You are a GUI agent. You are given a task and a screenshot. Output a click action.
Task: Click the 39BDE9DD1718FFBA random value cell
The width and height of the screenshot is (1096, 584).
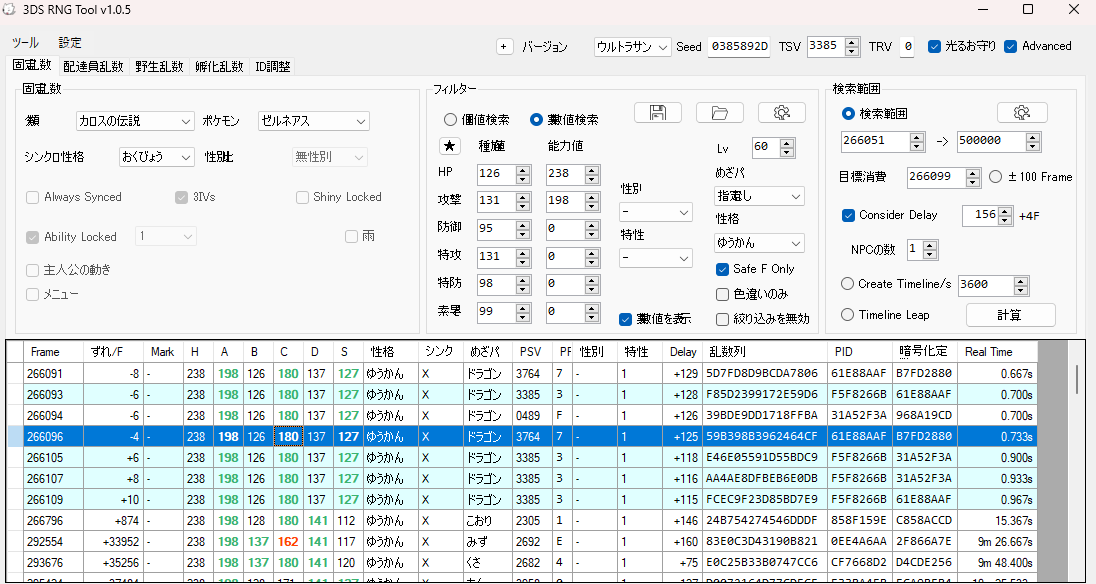(765, 416)
